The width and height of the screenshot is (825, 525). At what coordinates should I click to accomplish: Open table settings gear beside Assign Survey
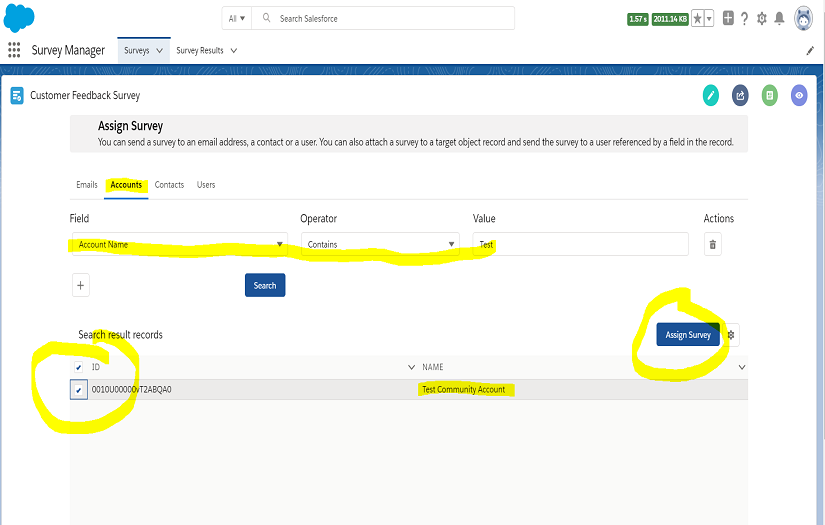click(731, 335)
